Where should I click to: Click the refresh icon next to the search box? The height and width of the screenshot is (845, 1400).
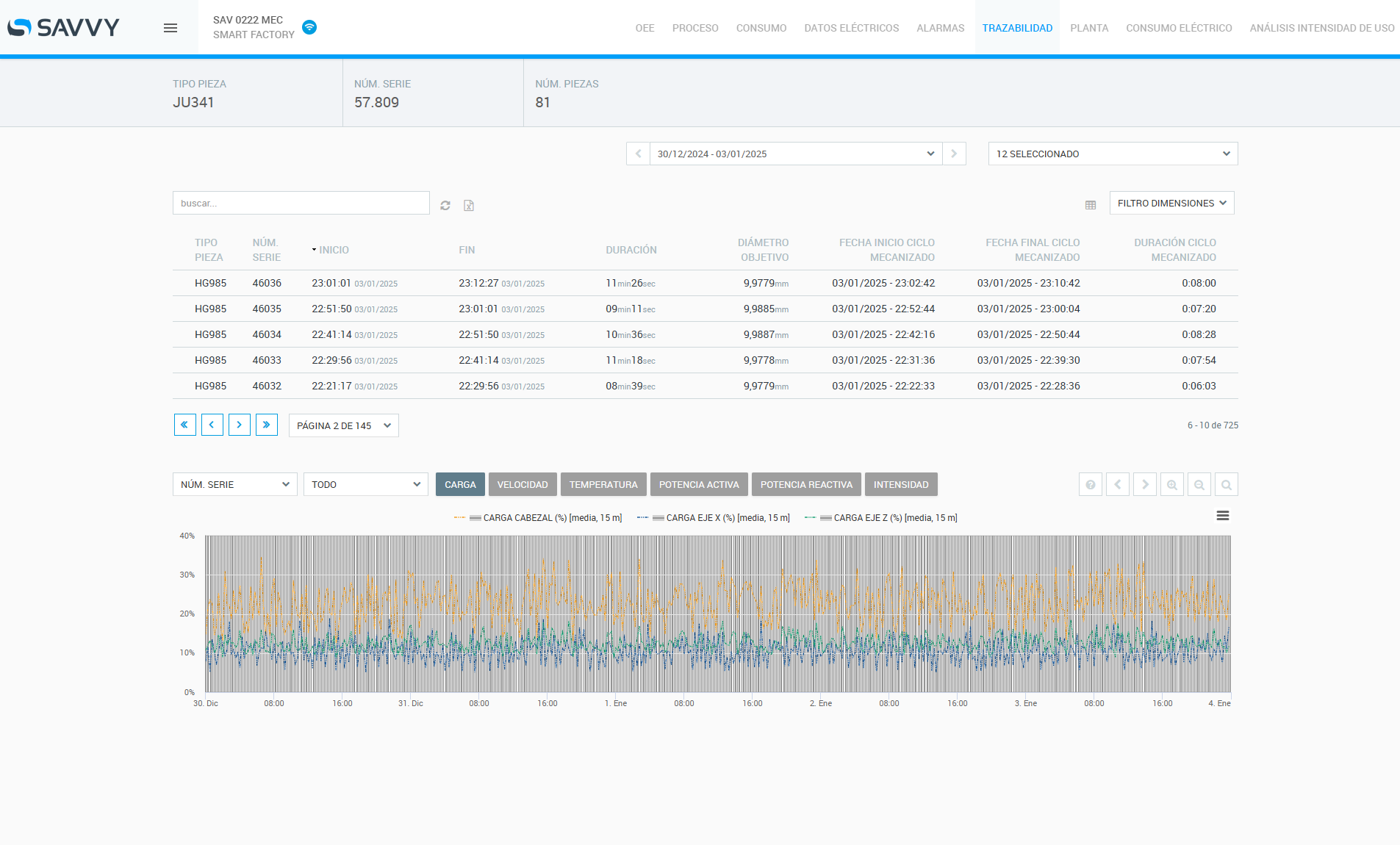445,206
